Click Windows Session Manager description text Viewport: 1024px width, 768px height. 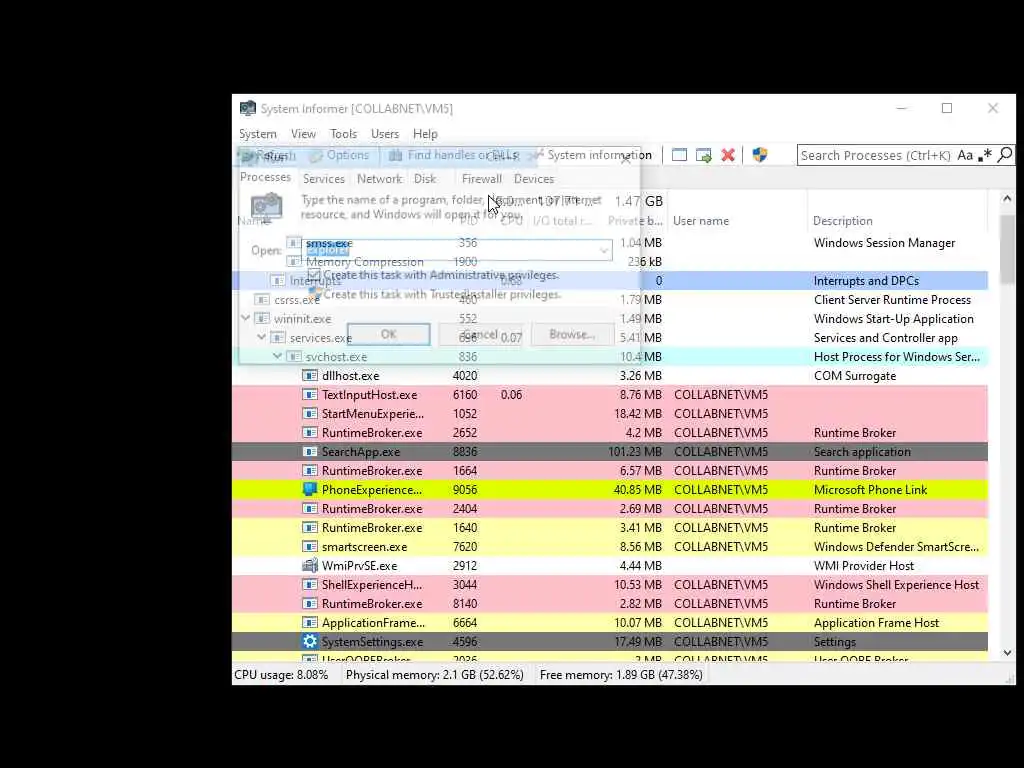point(884,243)
